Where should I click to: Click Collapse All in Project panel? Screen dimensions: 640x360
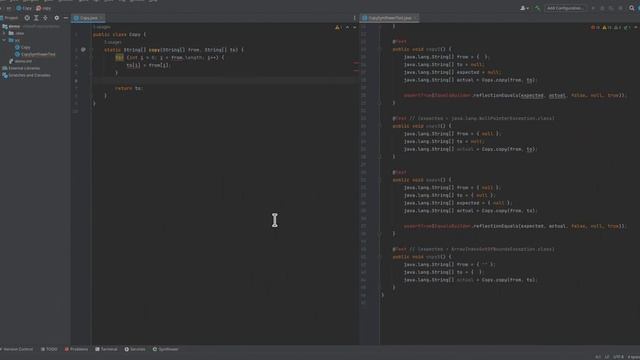click(x=45, y=18)
